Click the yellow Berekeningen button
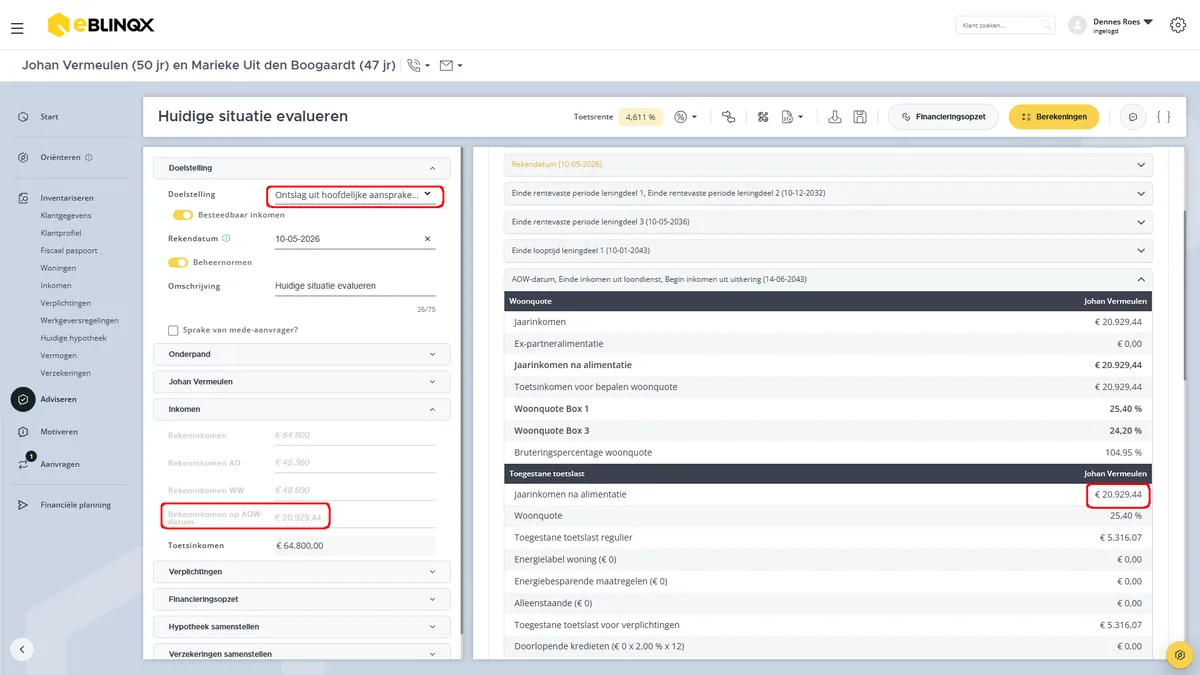1200x675 pixels. pyautogui.click(x=1054, y=117)
